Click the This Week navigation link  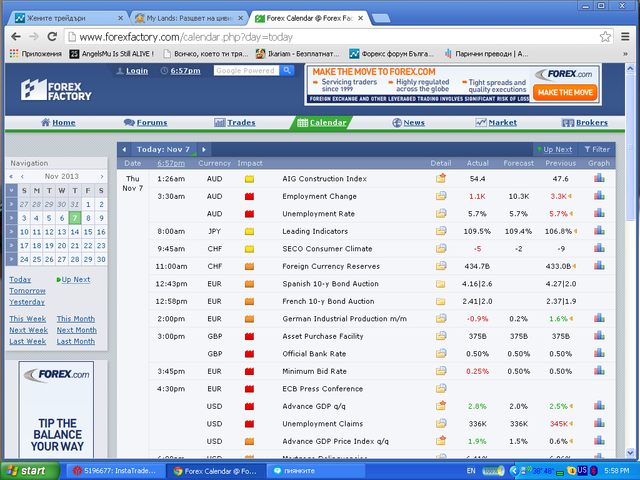tap(28, 319)
